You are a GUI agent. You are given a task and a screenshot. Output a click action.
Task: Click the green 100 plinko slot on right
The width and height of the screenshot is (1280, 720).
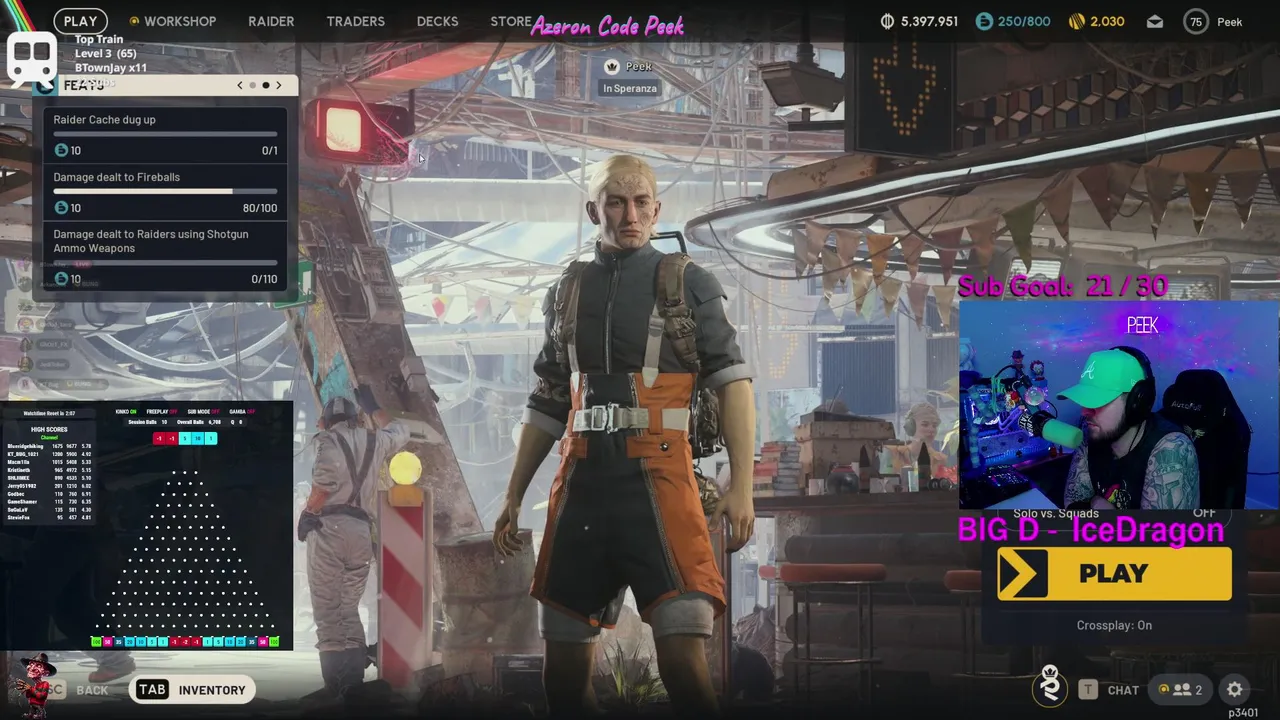tap(274, 642)
